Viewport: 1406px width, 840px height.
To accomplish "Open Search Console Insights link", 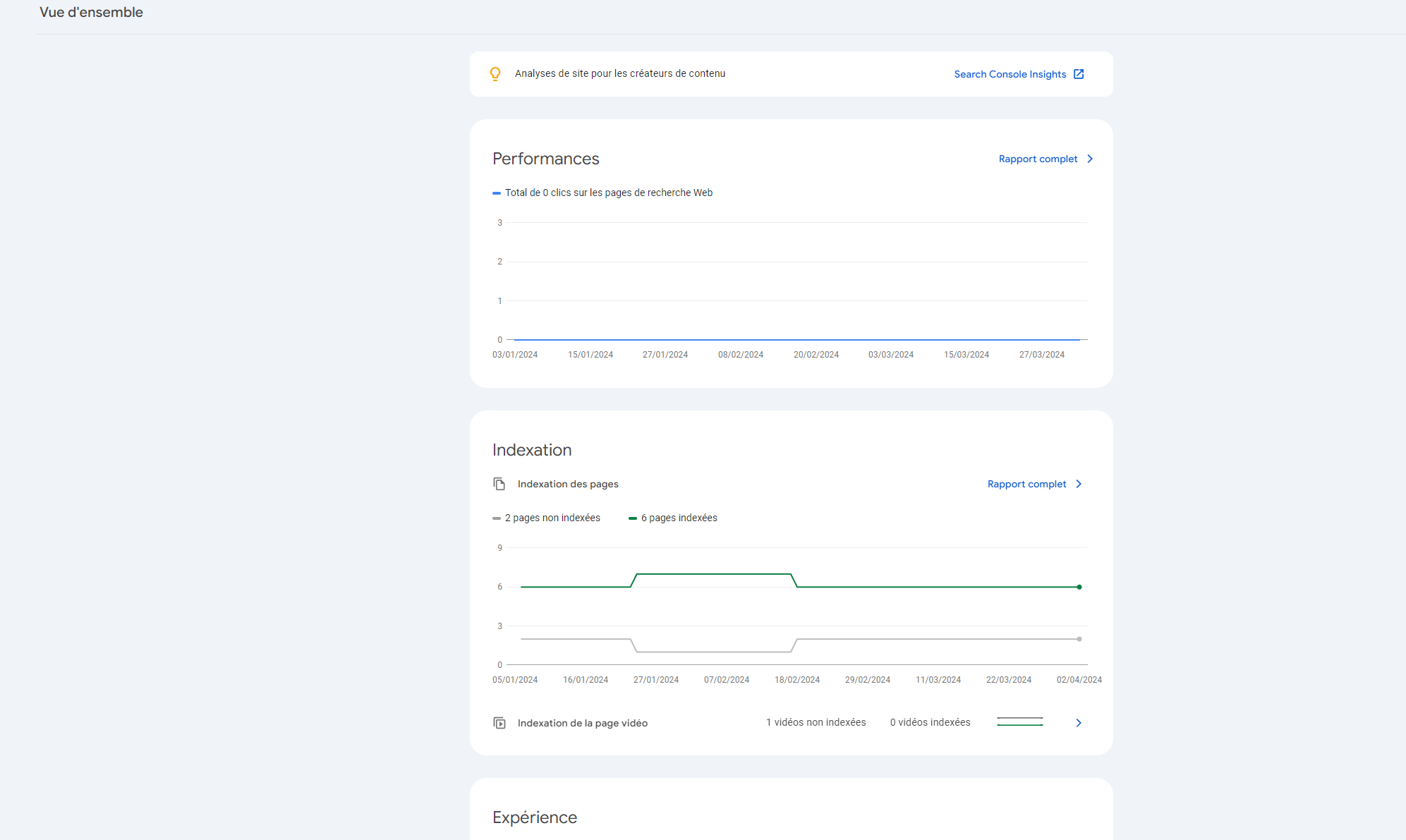I will (x=1010, y=74).
